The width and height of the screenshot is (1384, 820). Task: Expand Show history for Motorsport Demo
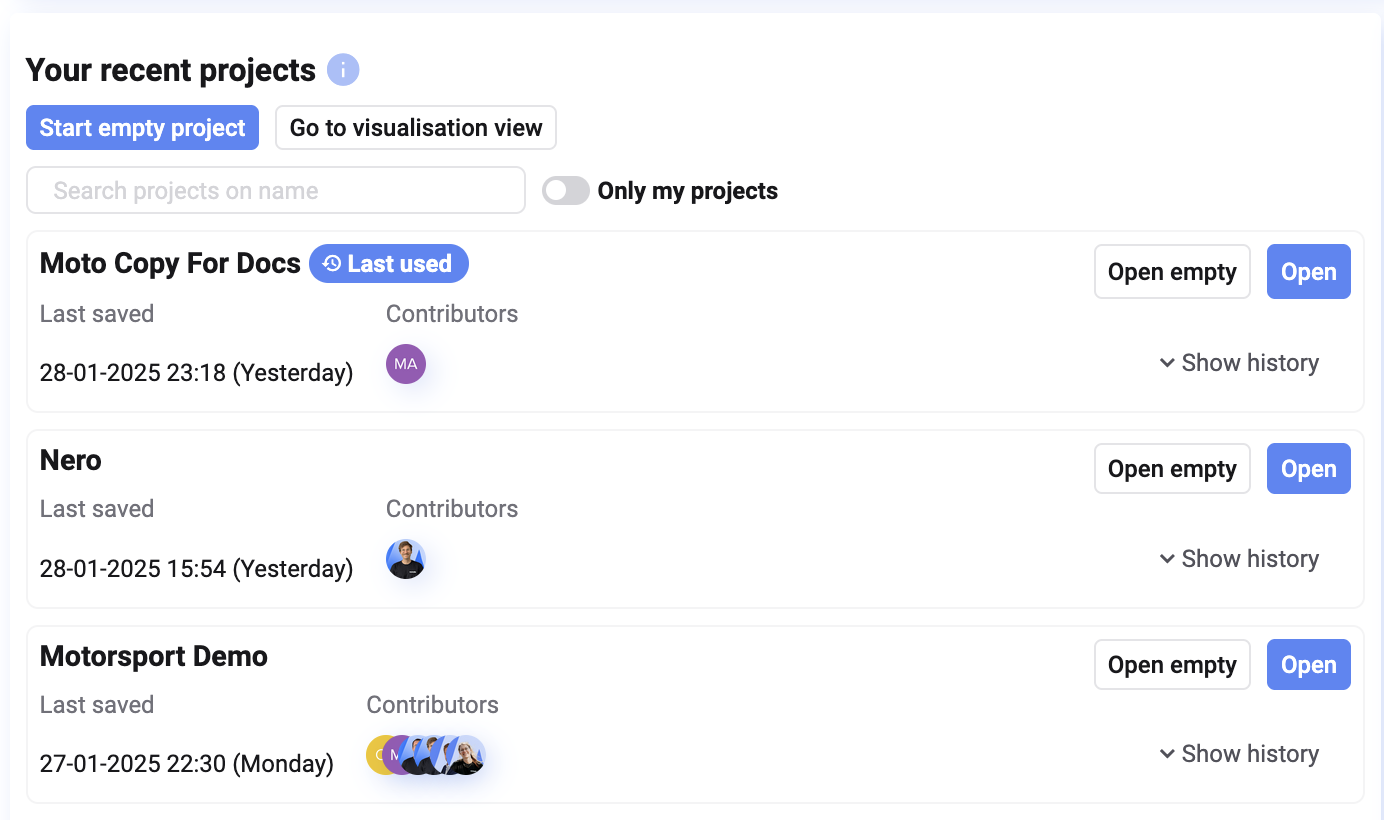pyautogui.click(x=1239, y=754)
